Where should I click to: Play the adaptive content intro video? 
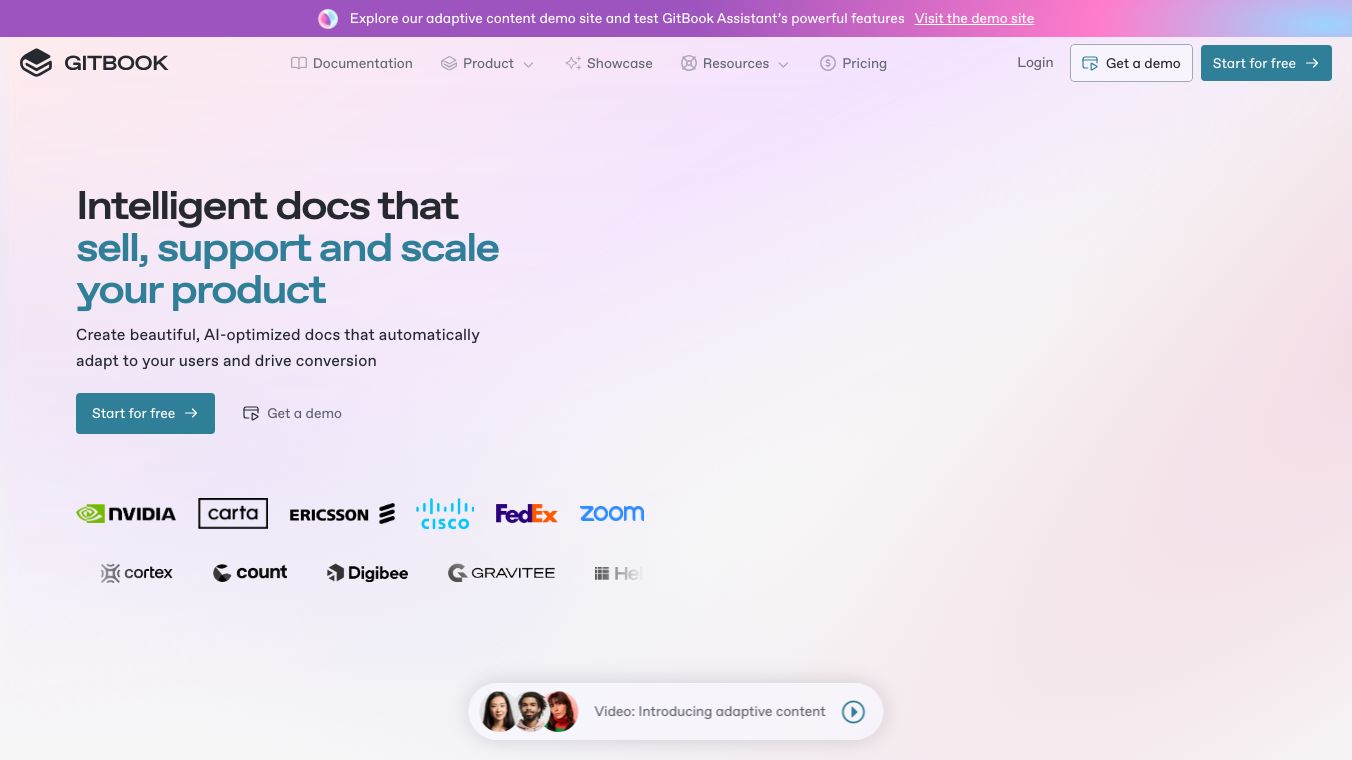coord(853,712)
